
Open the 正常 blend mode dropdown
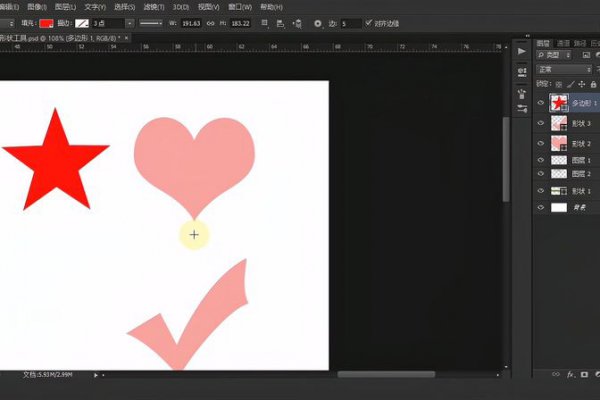(564, 70)
